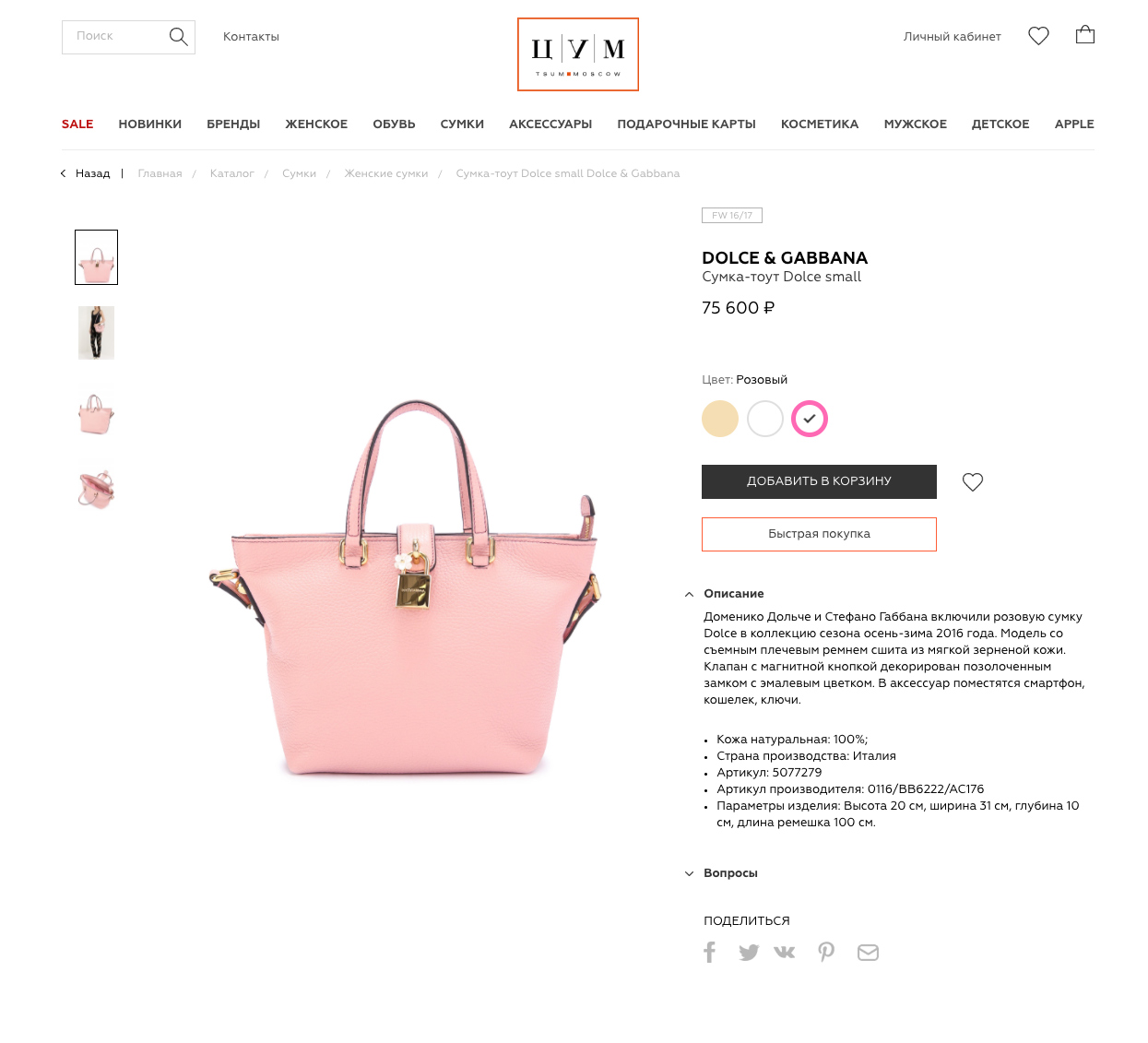Open the SALE menu item

77,124
